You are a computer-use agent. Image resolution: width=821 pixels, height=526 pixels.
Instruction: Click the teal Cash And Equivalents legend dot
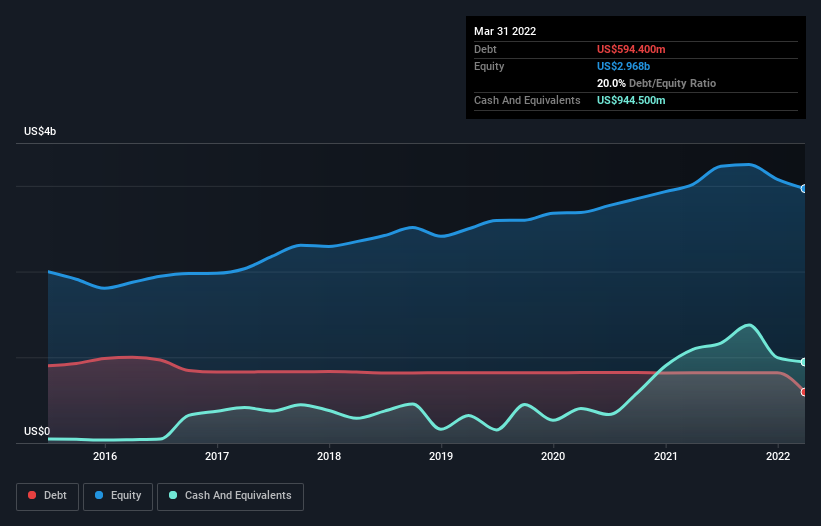(x=173, y=495)
